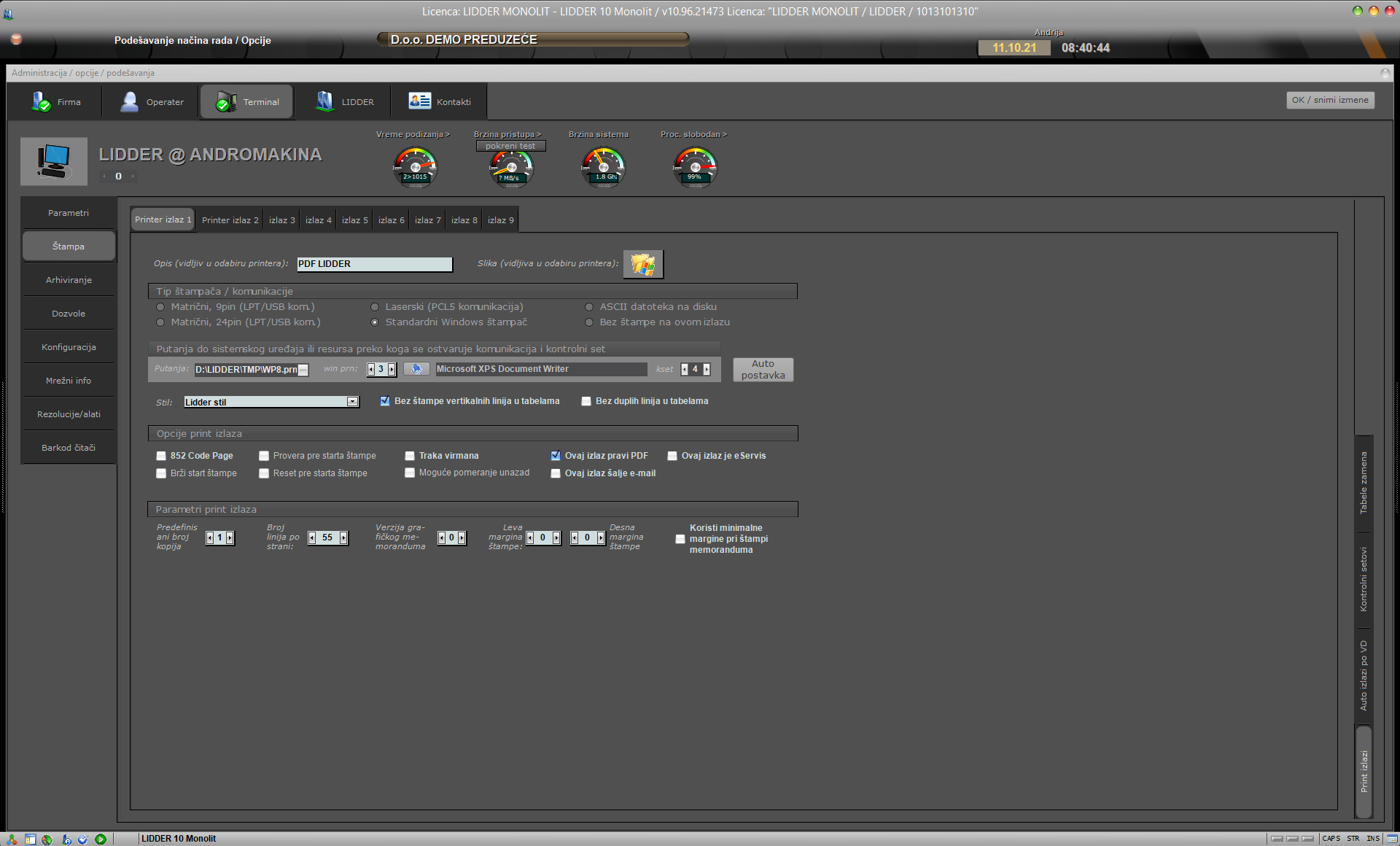The image size is (1400, 846).
Task: Click pokreni test button
Action: coord(510,146)
